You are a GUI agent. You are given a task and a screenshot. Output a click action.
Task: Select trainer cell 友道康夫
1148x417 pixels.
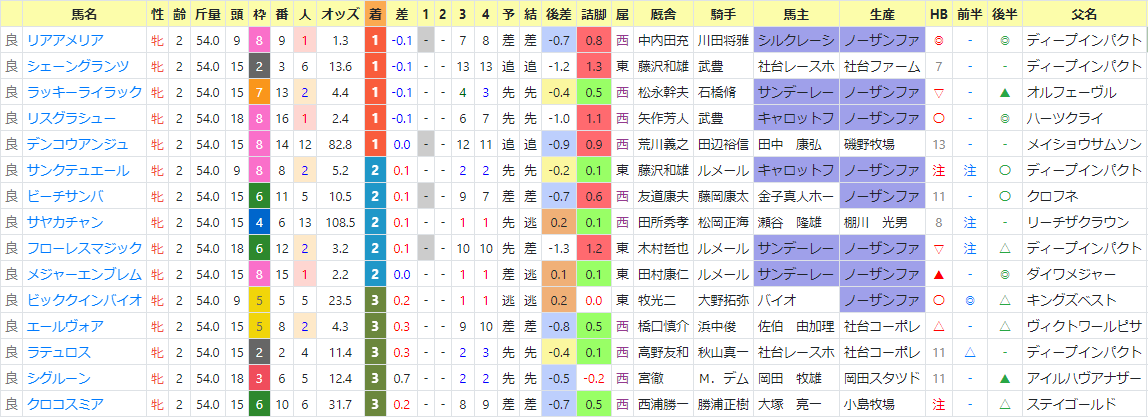click(663, 196)
